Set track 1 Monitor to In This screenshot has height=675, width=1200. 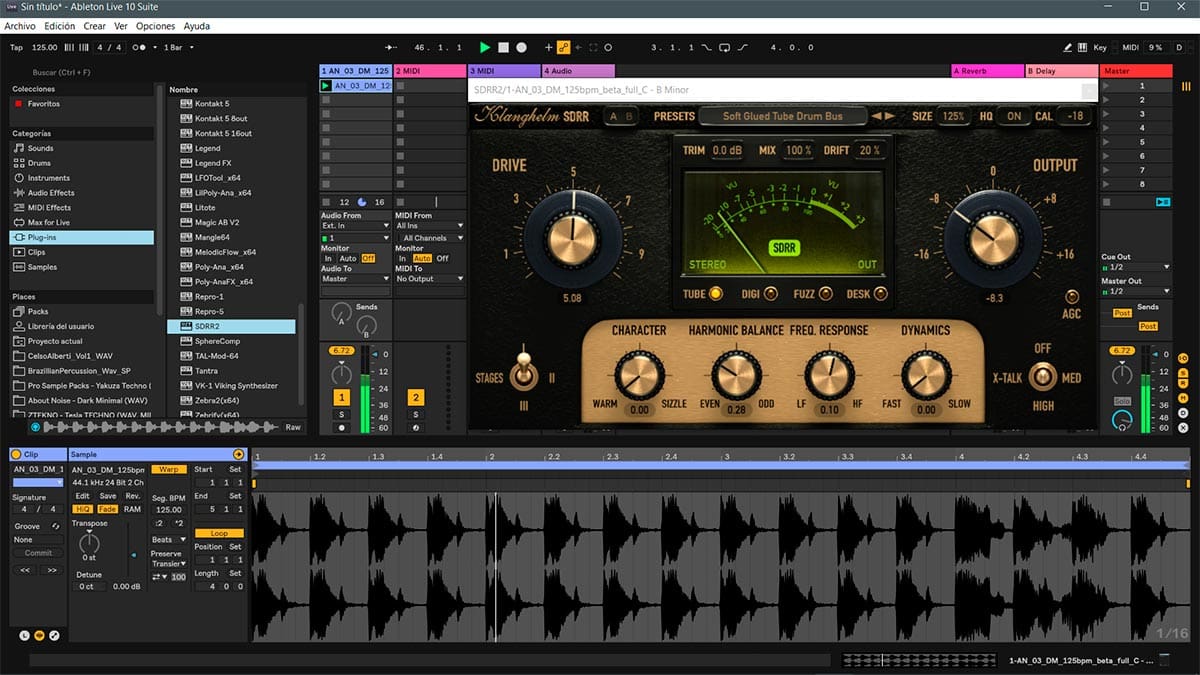[327, 258]
